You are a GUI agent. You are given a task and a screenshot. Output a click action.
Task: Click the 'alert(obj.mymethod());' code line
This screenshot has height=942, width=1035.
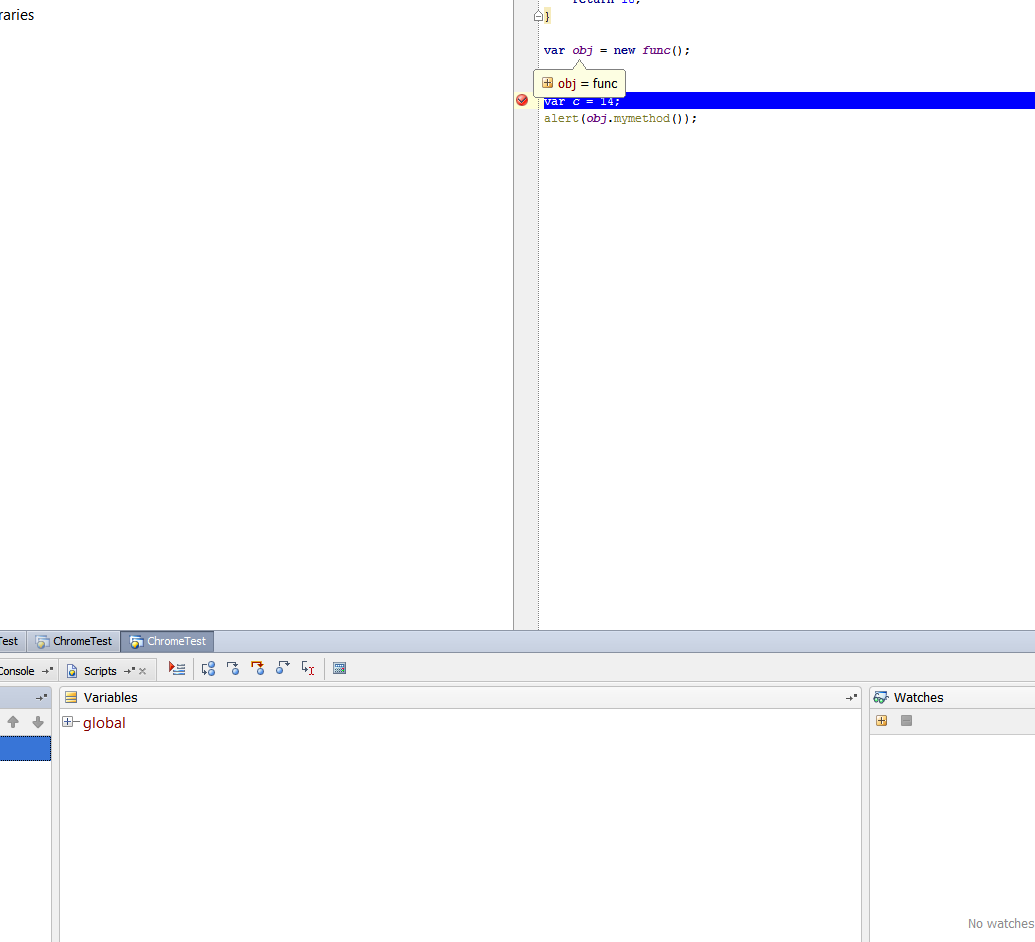pos(620,118)
